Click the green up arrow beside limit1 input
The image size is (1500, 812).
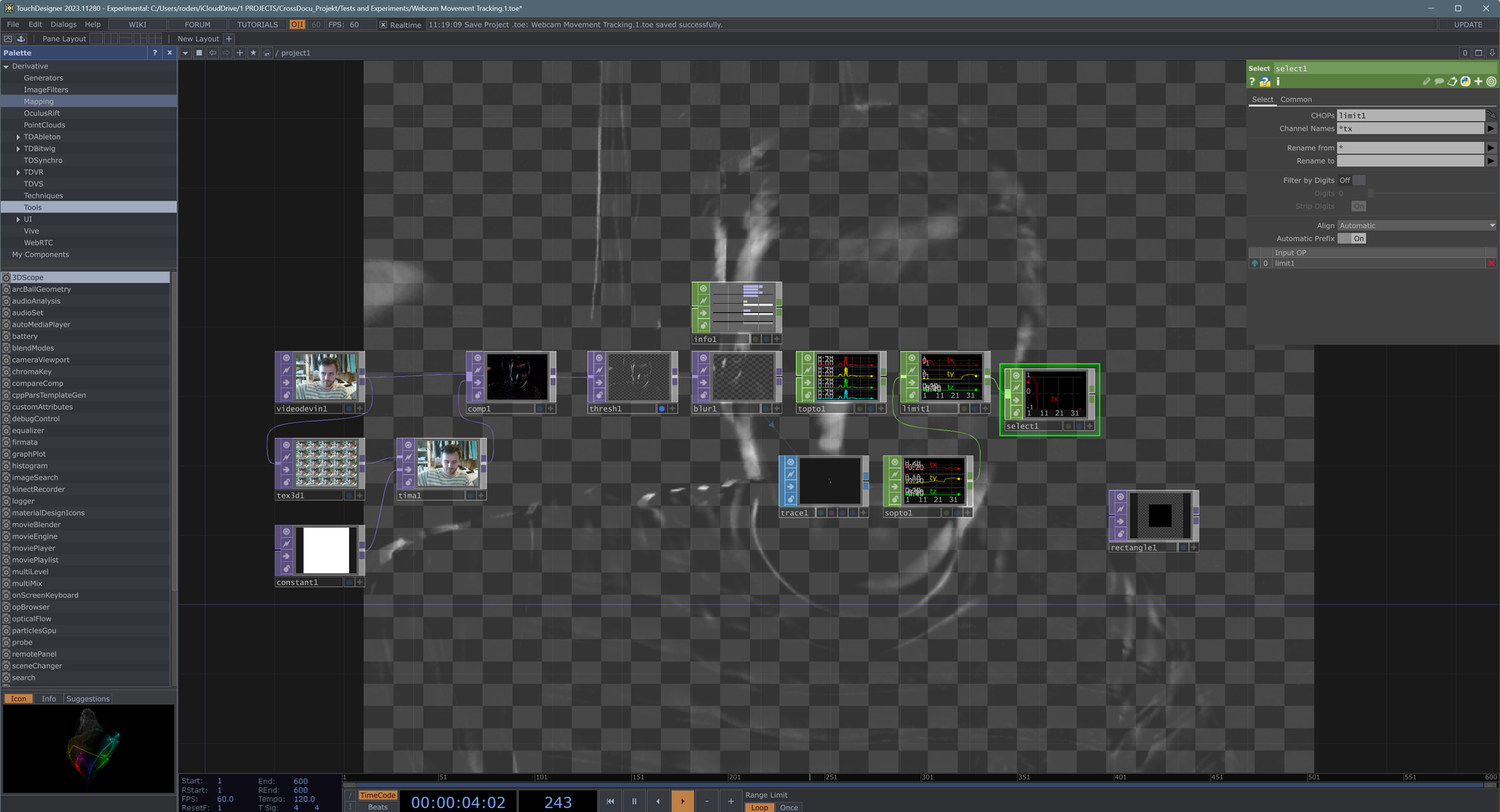click(x=1255, y=263)
